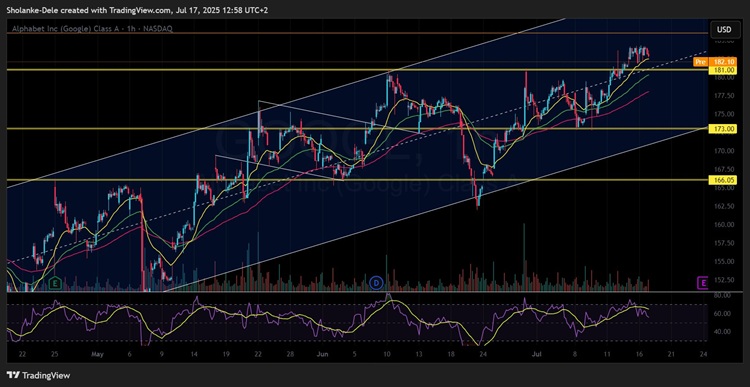
Task: Click the 28 date label on time axis
Action: (290, 354)
